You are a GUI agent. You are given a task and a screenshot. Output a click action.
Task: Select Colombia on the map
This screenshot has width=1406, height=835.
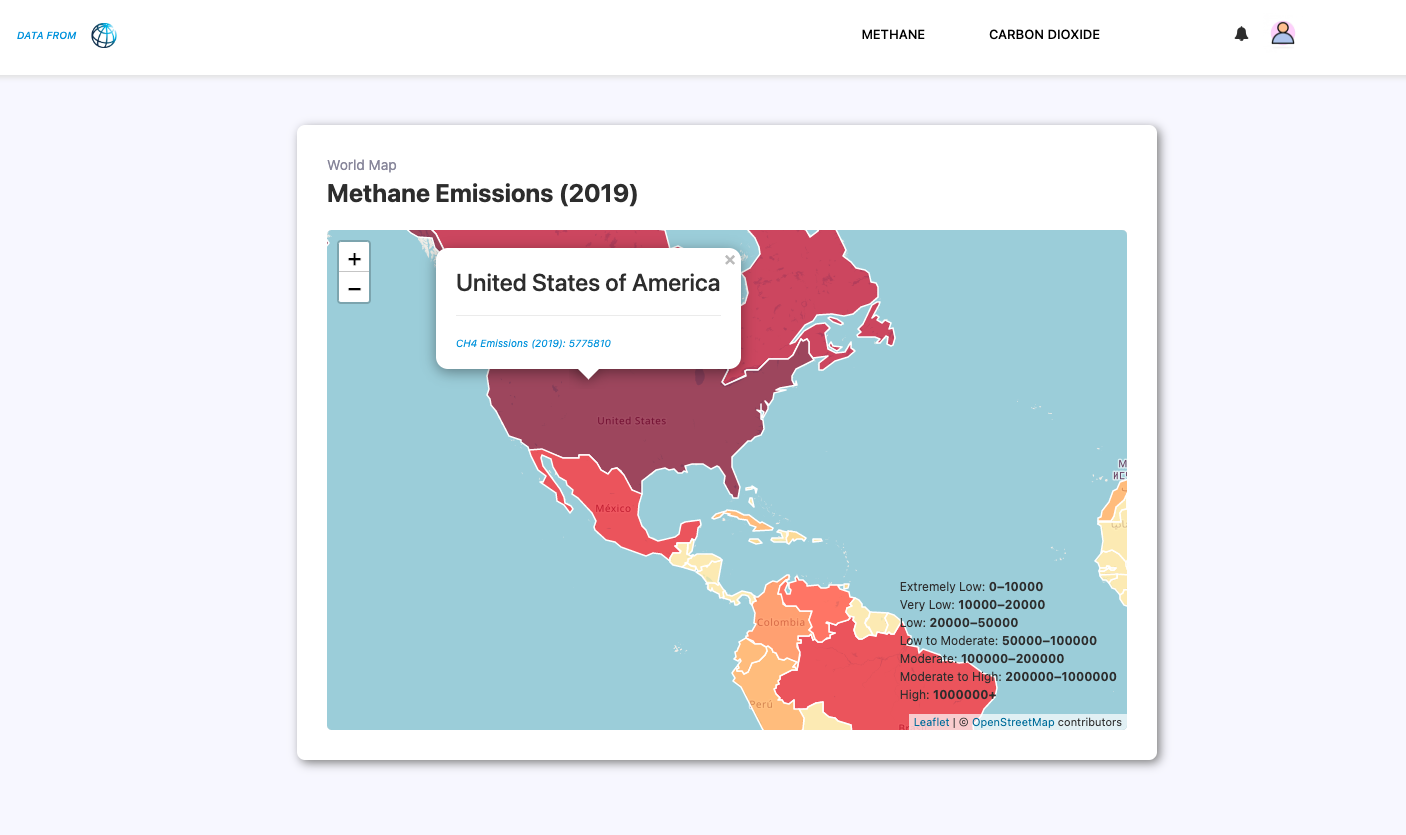tap(780, 621)
